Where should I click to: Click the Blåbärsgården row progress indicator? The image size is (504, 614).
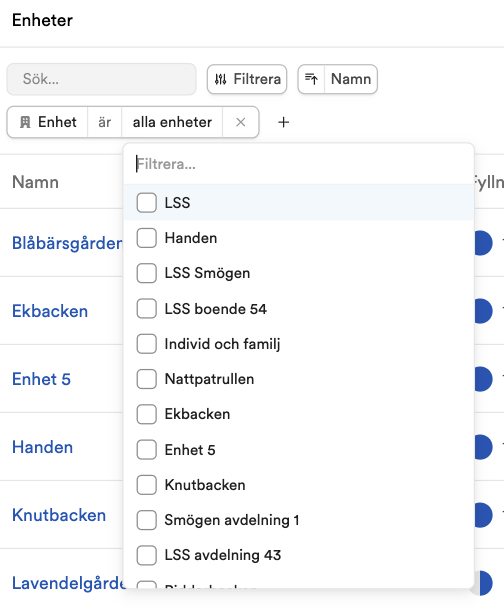pos(483,243)
